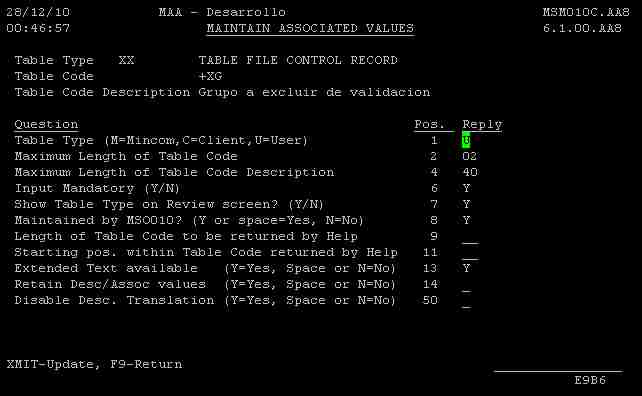Click the Table Type value XX
Screen dimensions: 642x396
coord(126,60)
